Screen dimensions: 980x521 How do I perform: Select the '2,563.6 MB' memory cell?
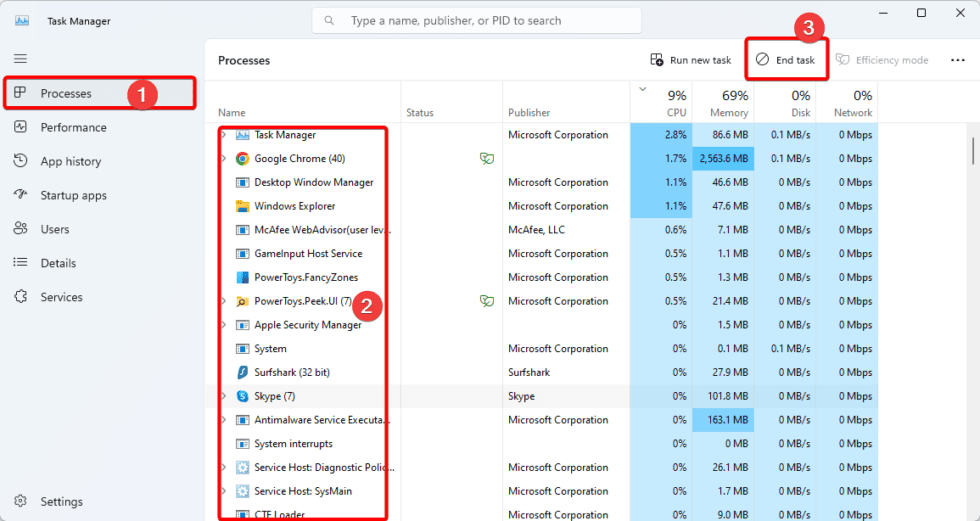point(723,159)
